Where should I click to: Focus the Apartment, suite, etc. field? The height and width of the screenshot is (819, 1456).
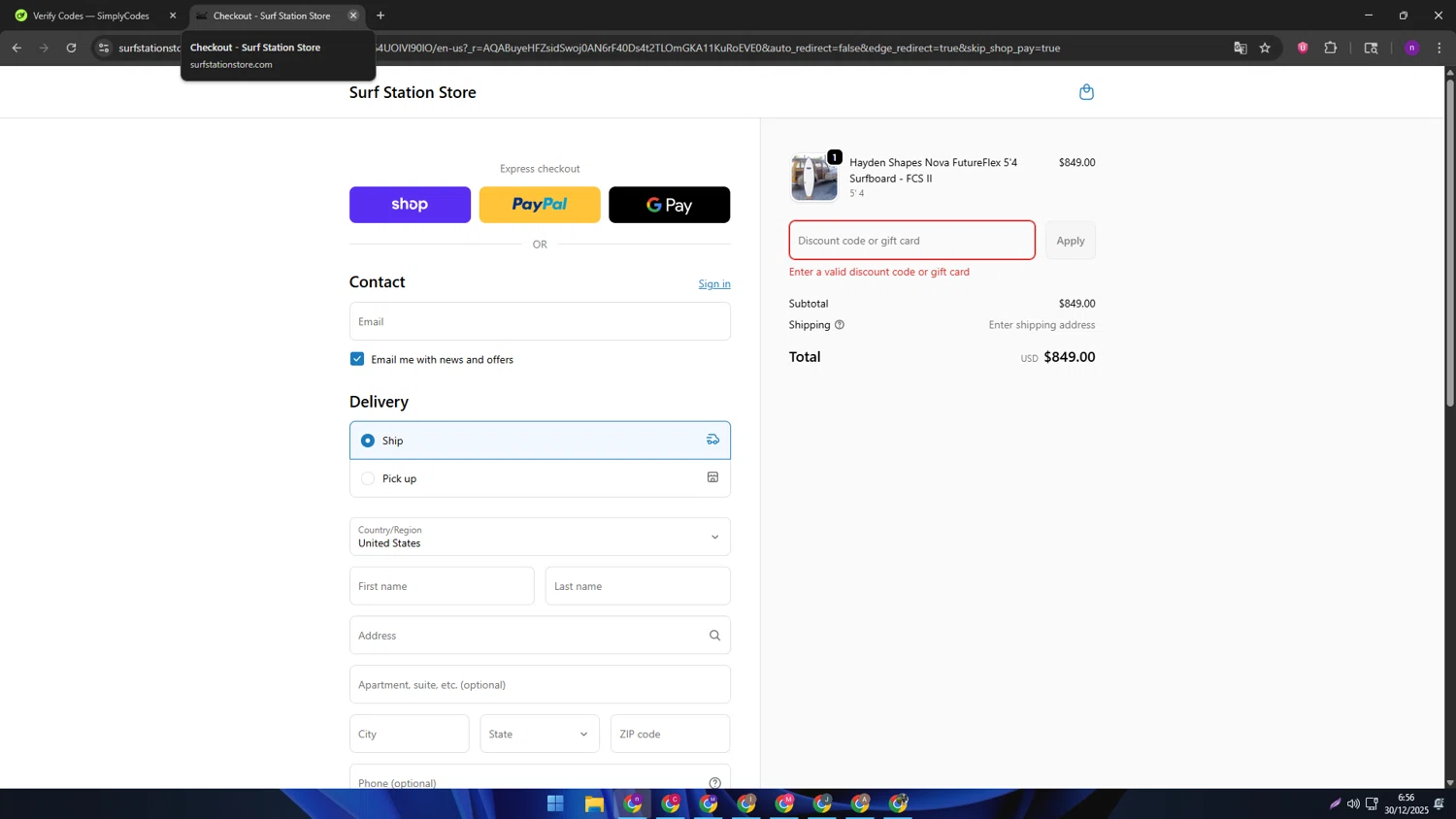(x=540, y=685)
